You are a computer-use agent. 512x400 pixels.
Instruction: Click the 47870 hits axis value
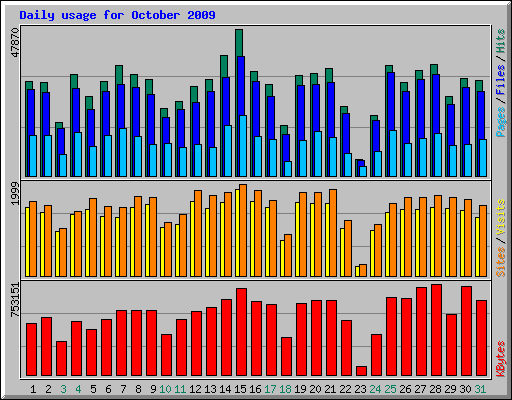pyautogui.click(x=15, y=43)
